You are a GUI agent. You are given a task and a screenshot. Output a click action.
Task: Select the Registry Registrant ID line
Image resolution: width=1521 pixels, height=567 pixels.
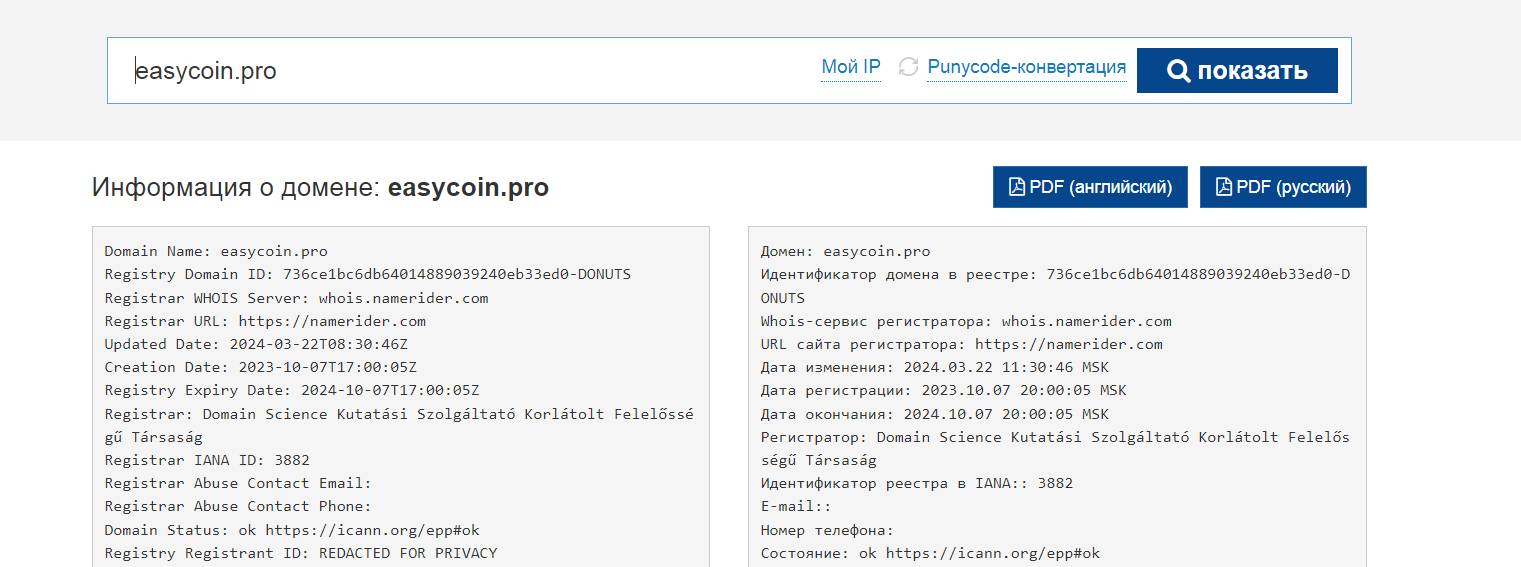301,553
